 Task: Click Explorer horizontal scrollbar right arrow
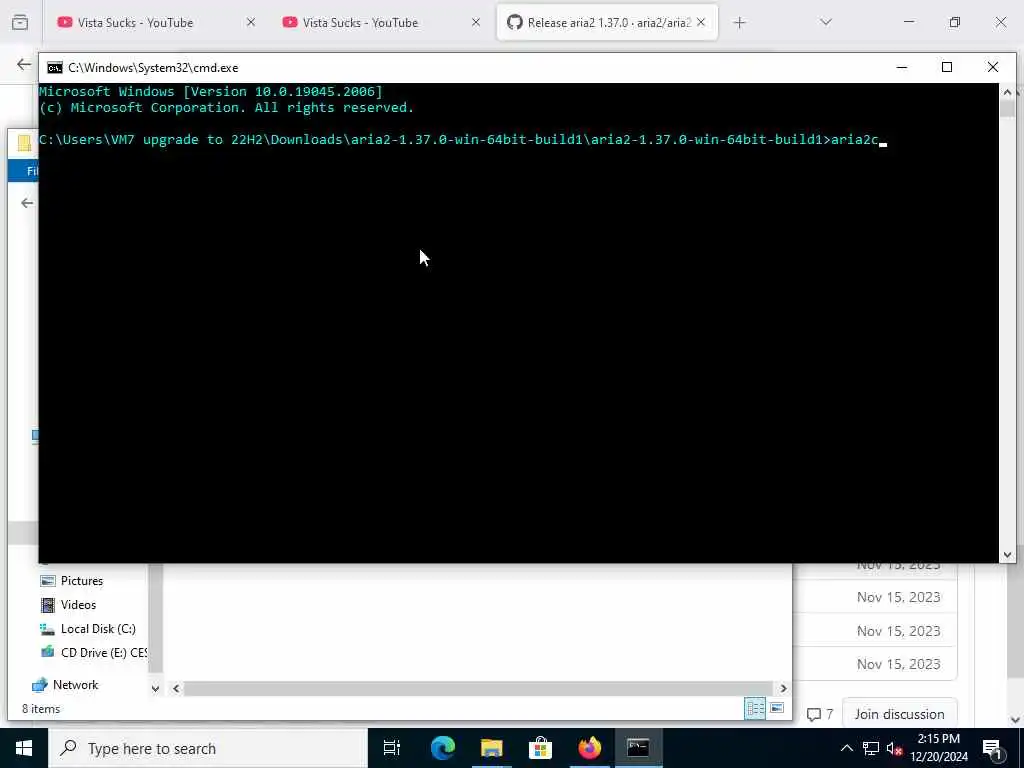pos(783,688)
